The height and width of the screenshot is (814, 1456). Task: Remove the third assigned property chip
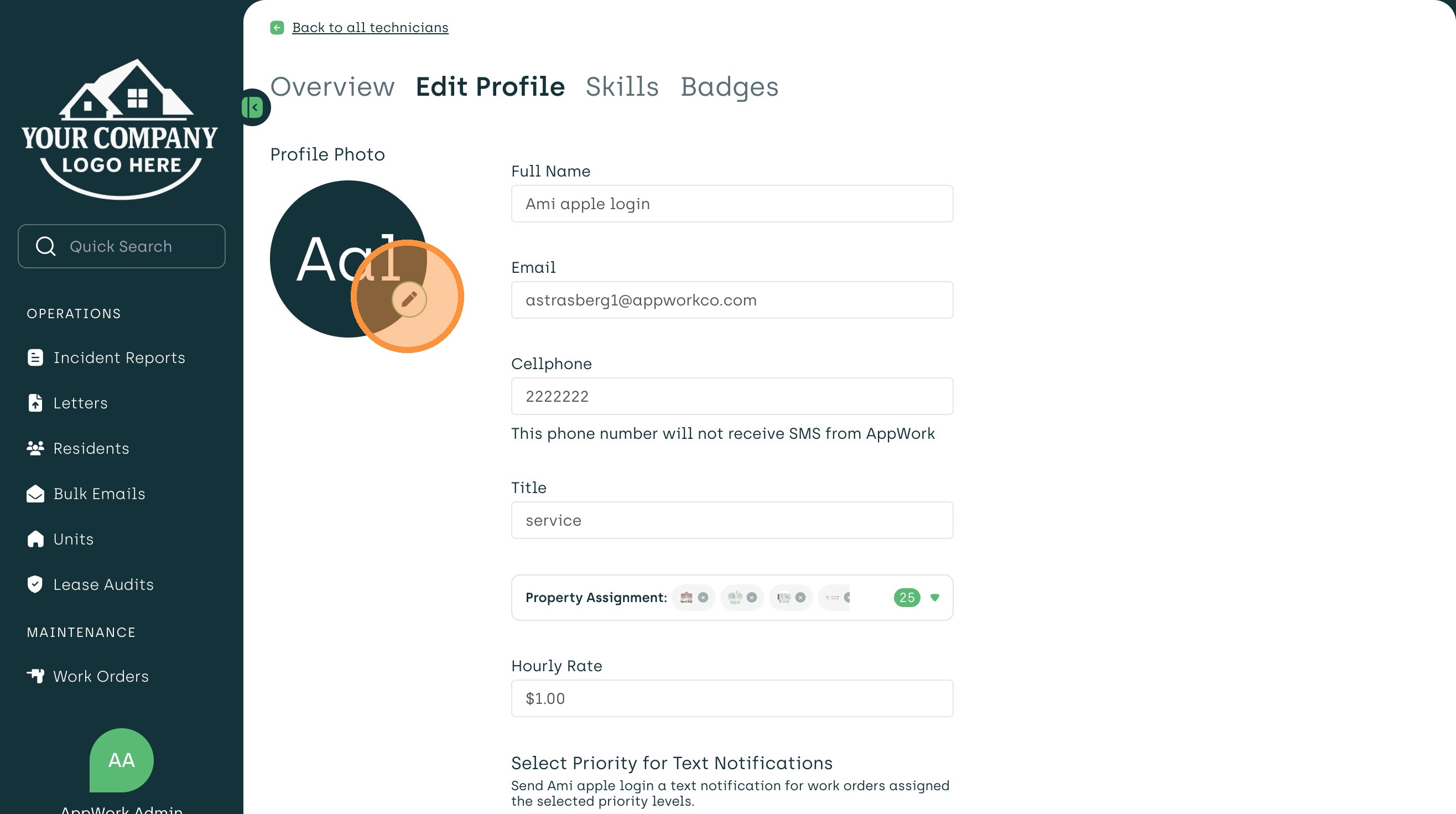pos(800,598)
